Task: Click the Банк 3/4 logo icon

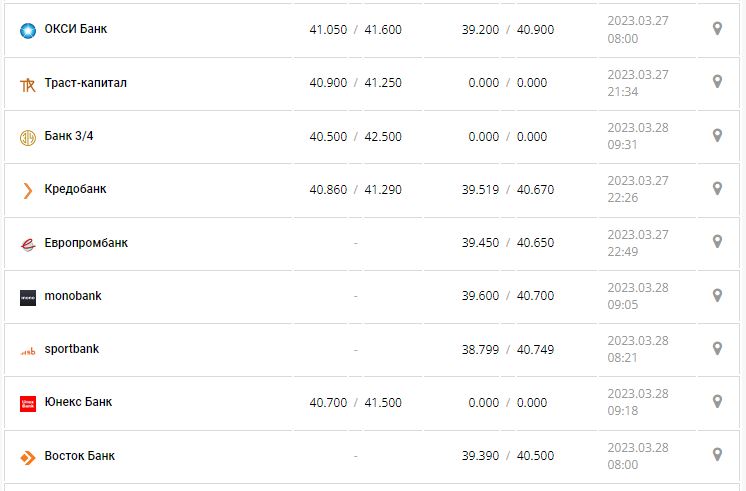Action: pyautogui.click(x=28, y=137)
